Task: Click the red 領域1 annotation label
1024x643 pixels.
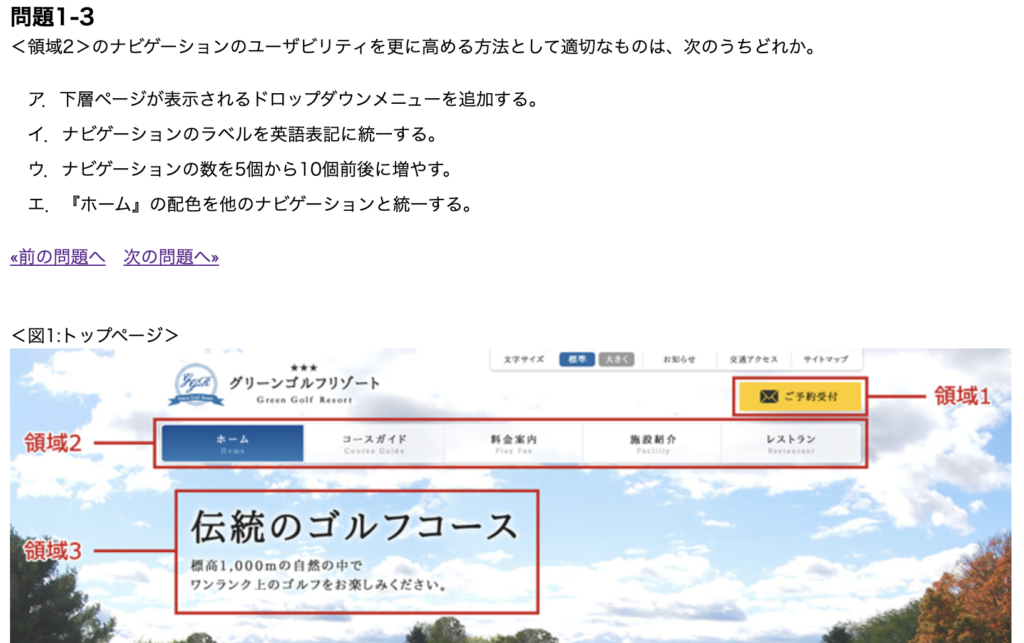Action: [962, 396]
